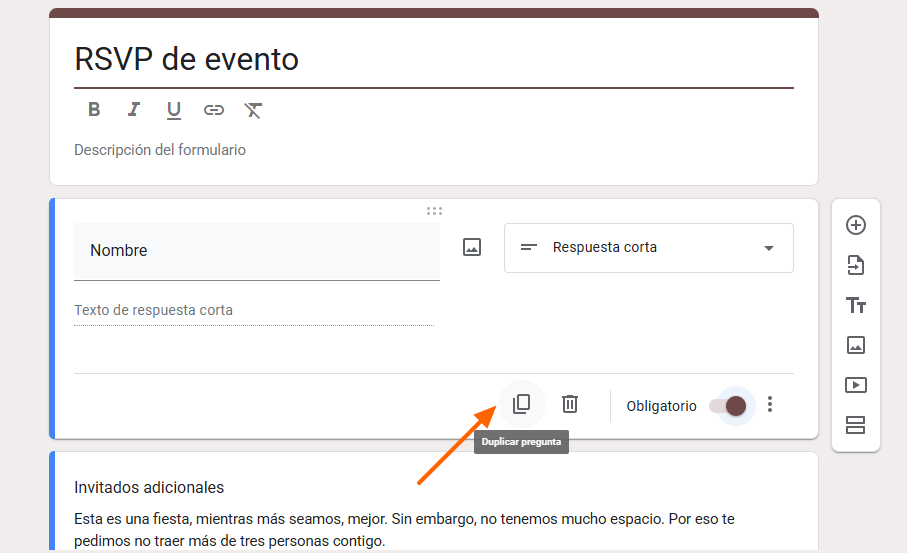Click the Obligatorio label

coord(661,406)
